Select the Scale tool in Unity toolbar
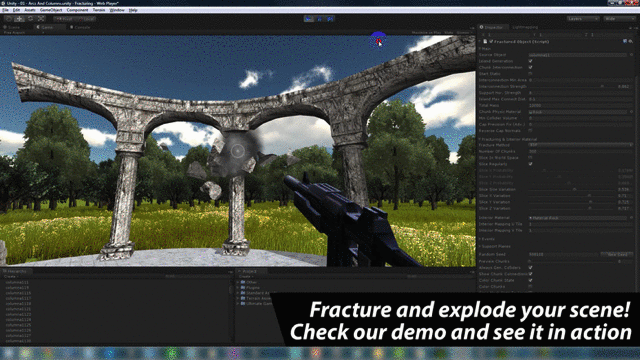The width and height of the screenshot is (640, 360). point(41,19)
